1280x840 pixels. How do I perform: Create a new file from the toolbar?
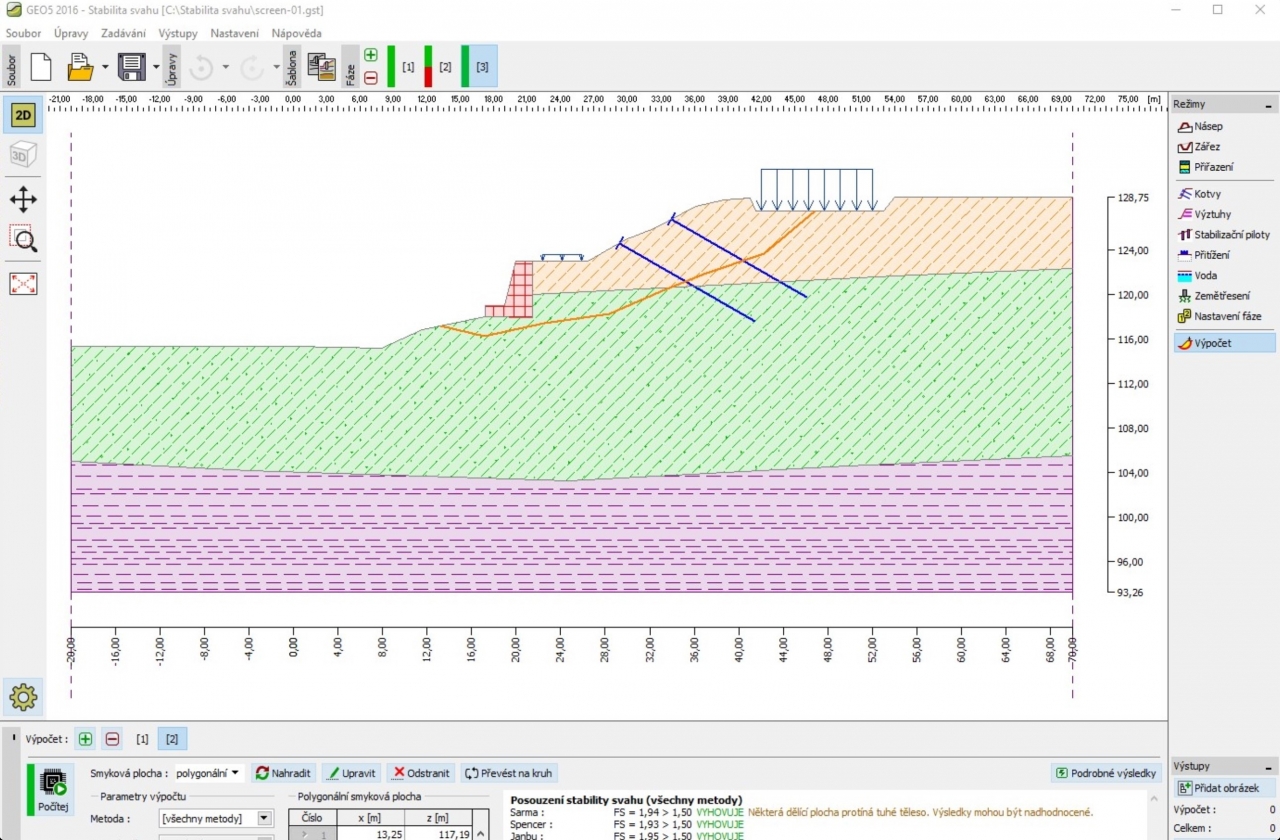pyautogui.click(x=41, y=67)
